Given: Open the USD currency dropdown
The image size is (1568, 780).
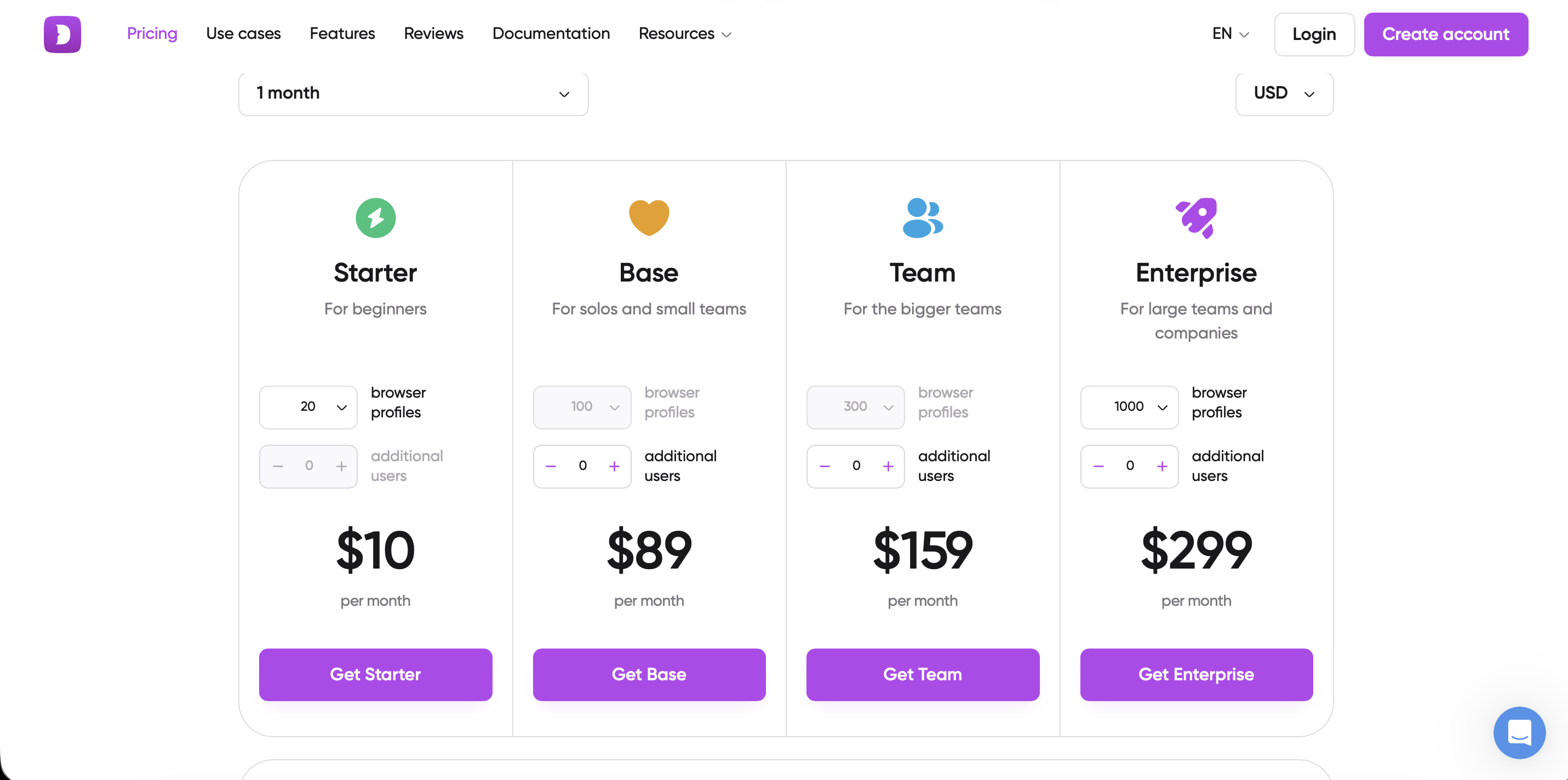Looking at the screenshot, I should click(x=1284, y=94).
